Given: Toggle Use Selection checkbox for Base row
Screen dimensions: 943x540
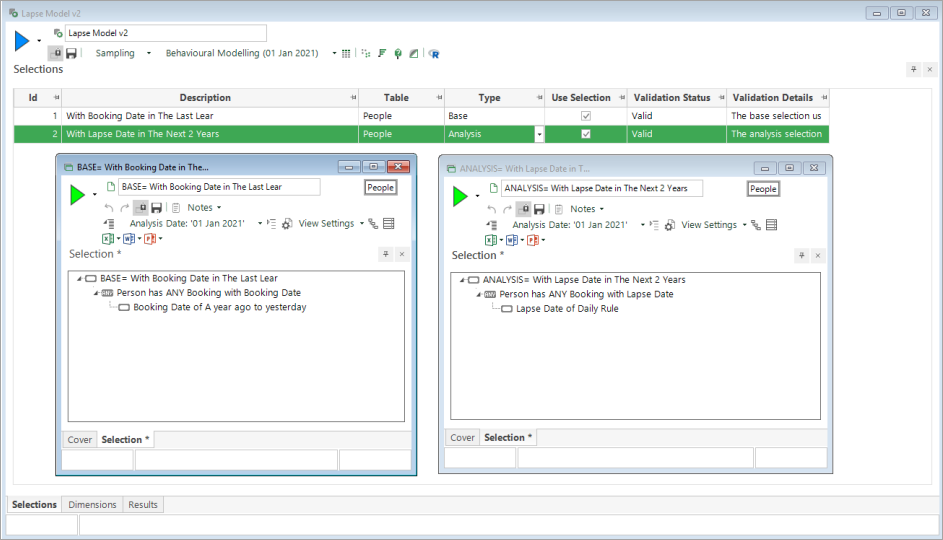Looking at the screenshot, I should click(586, 116).
